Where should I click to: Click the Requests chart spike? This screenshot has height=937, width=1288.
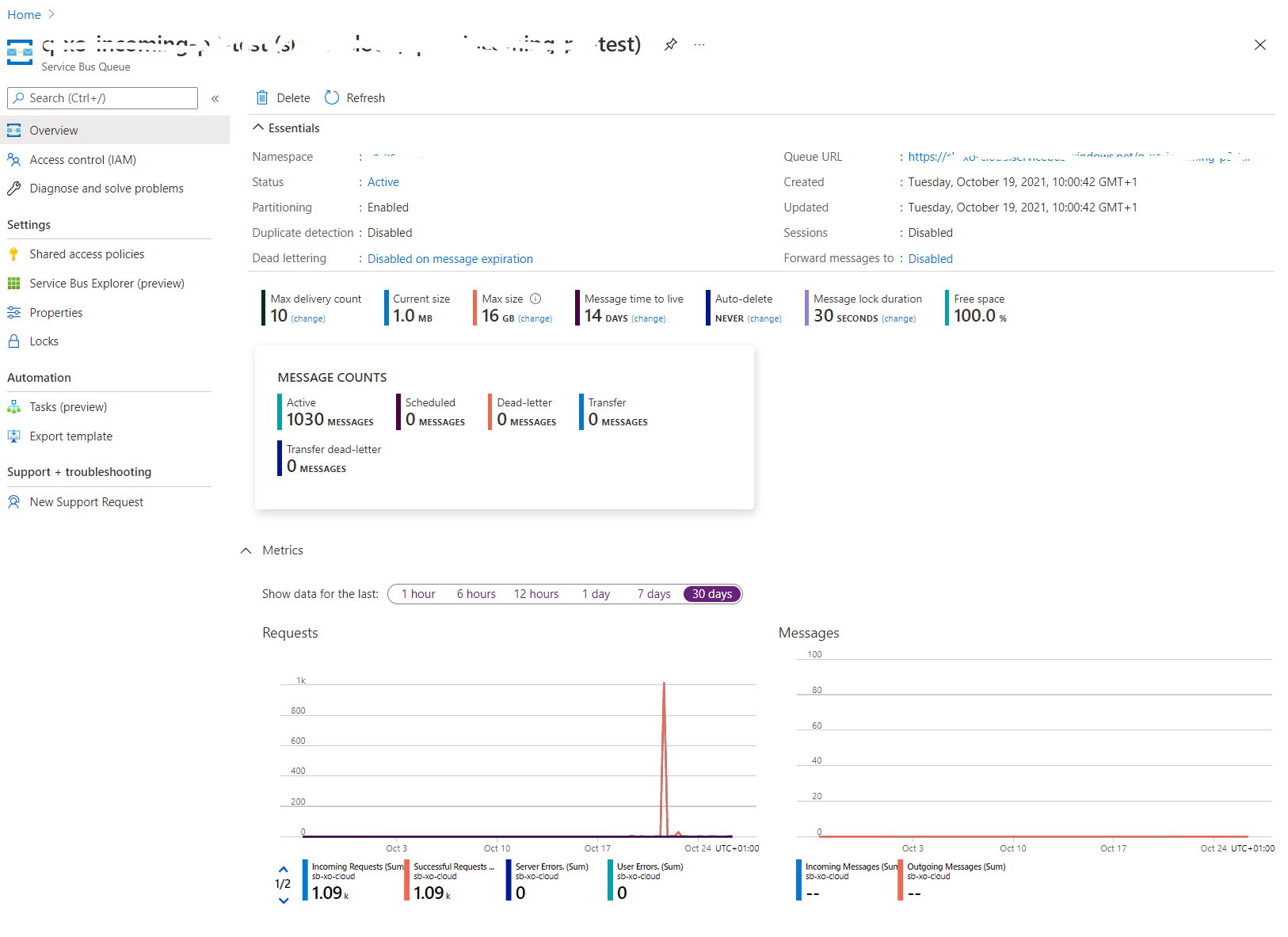point(664,758)
